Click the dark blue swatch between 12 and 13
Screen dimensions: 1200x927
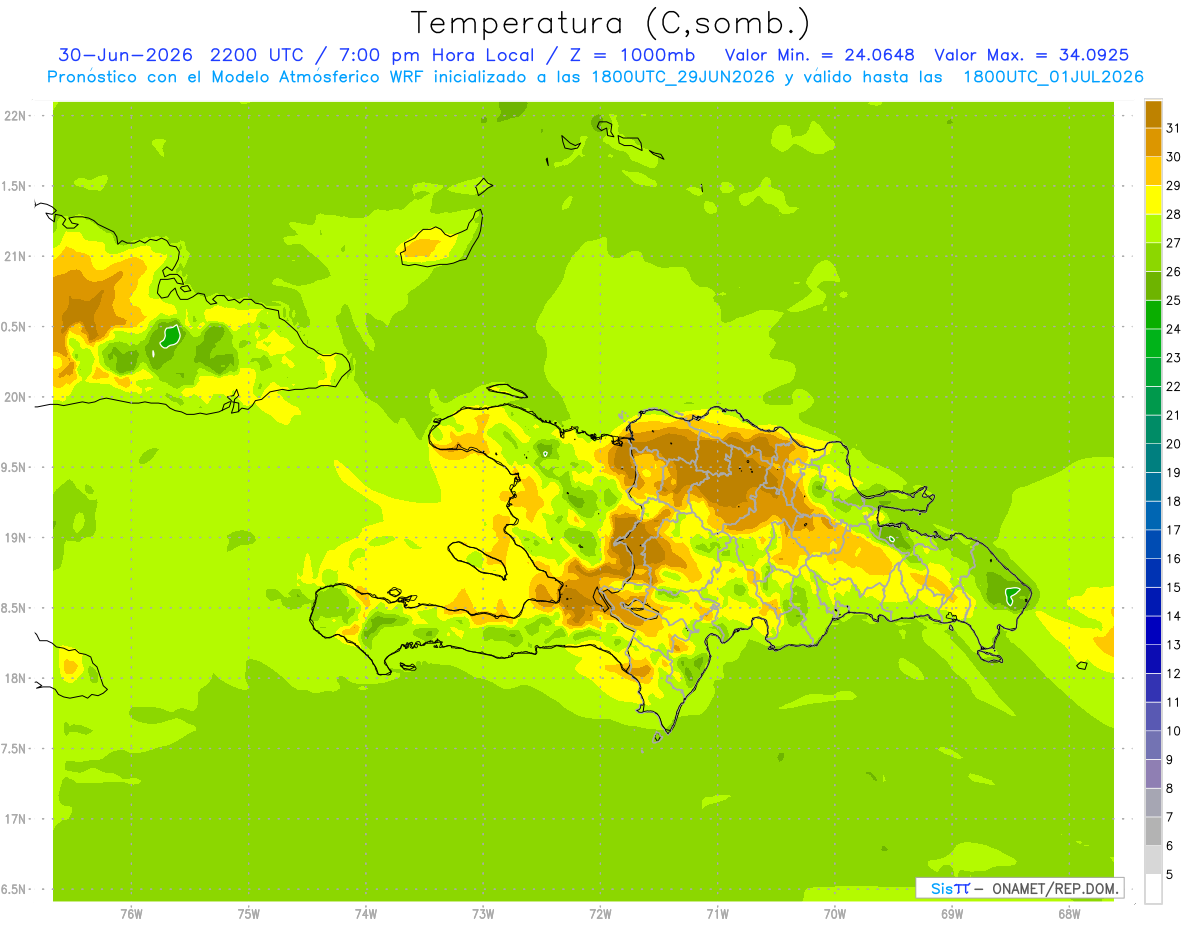click(1153, 659)
